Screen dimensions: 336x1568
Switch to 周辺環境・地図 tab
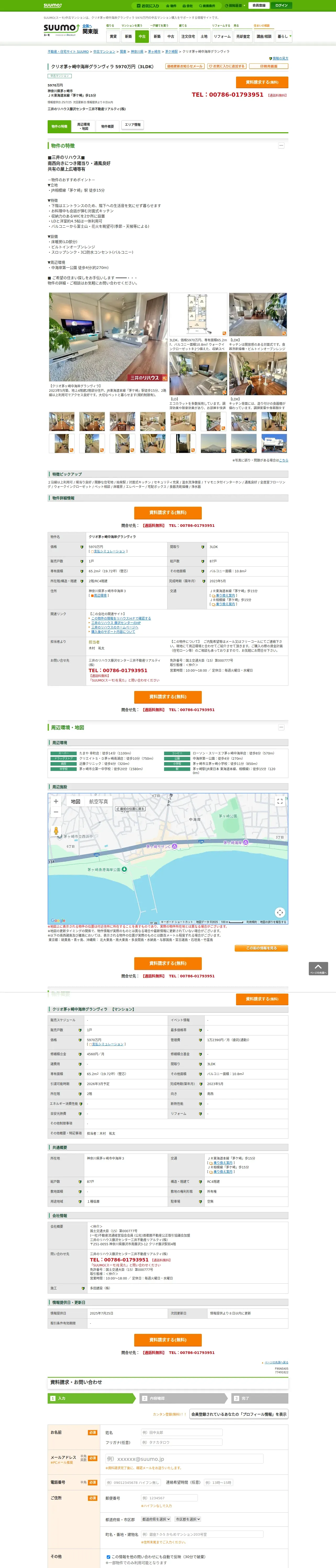point(83,126)
